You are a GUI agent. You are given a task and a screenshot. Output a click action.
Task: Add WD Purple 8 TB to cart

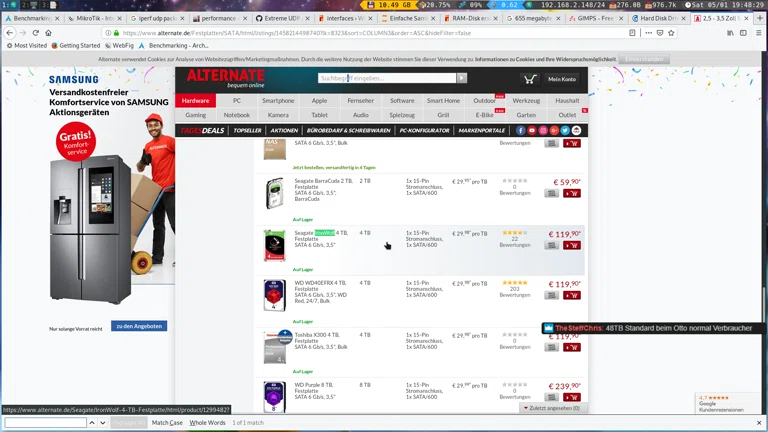[x=571, y=398]
